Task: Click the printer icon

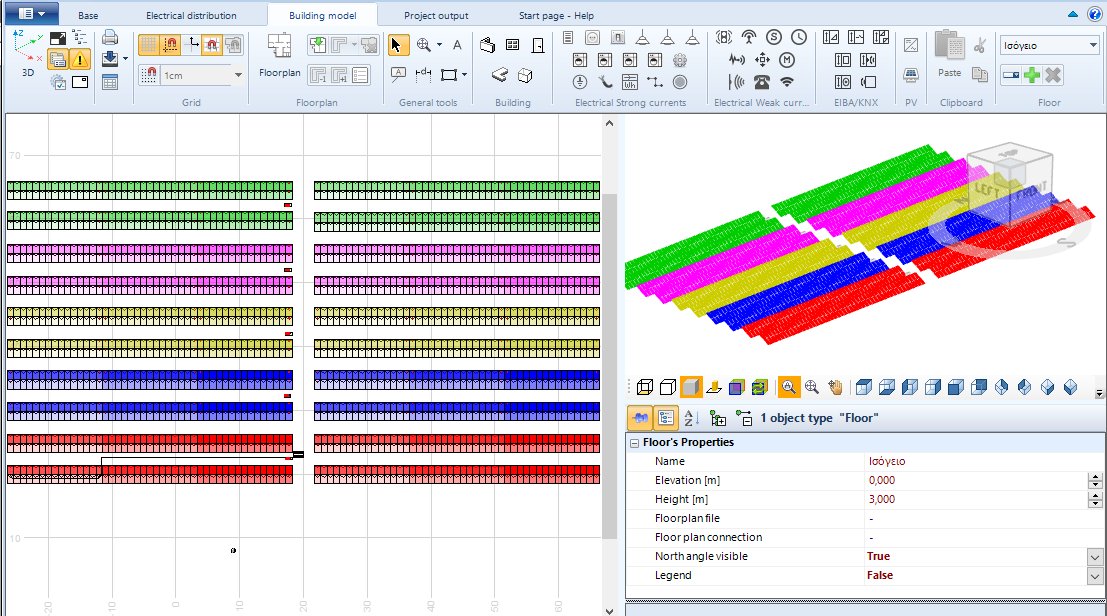Action: click(109, 37)
